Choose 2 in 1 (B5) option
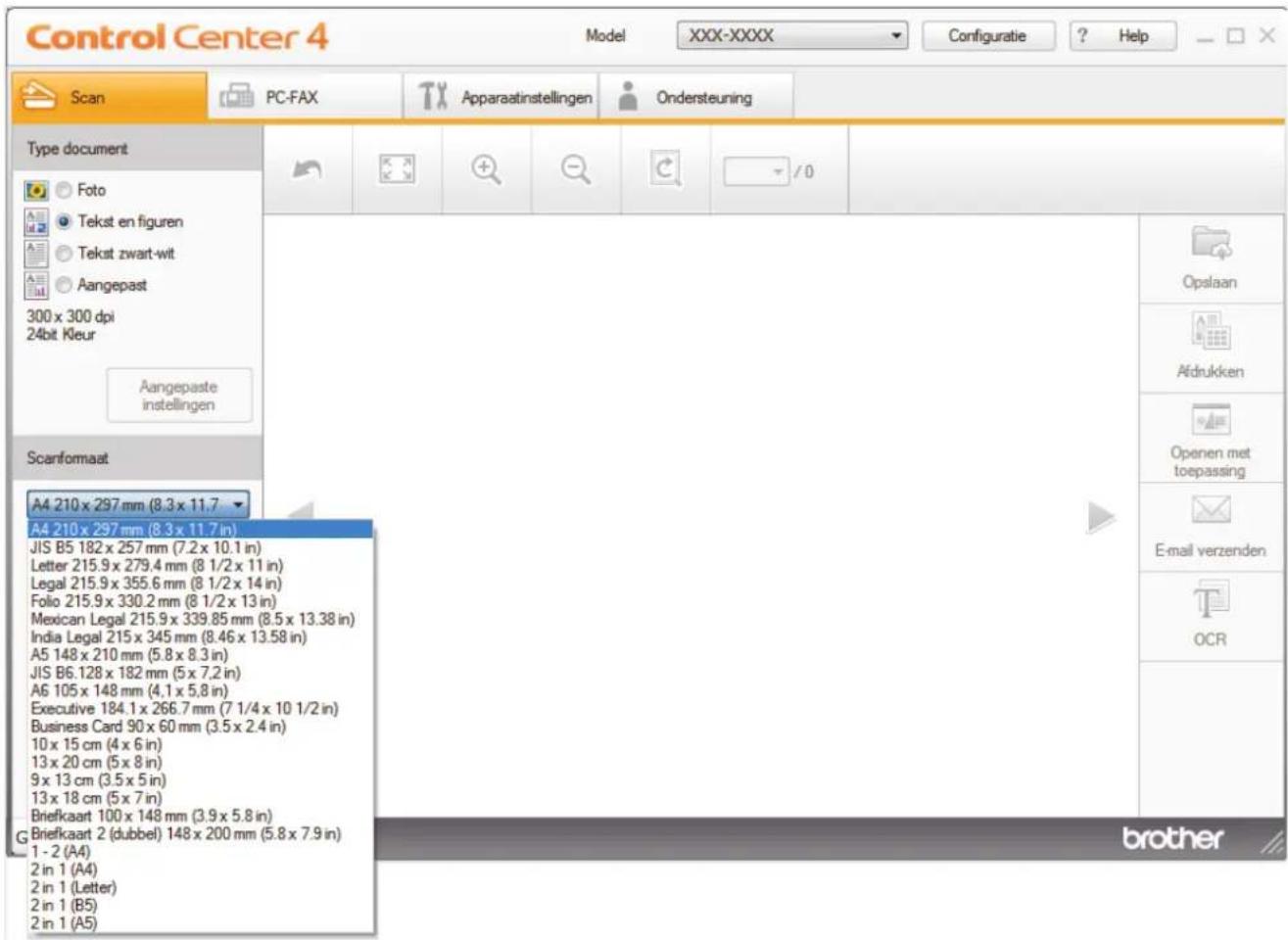Viewport: 1288px width, 940px height. coord(201,906)
